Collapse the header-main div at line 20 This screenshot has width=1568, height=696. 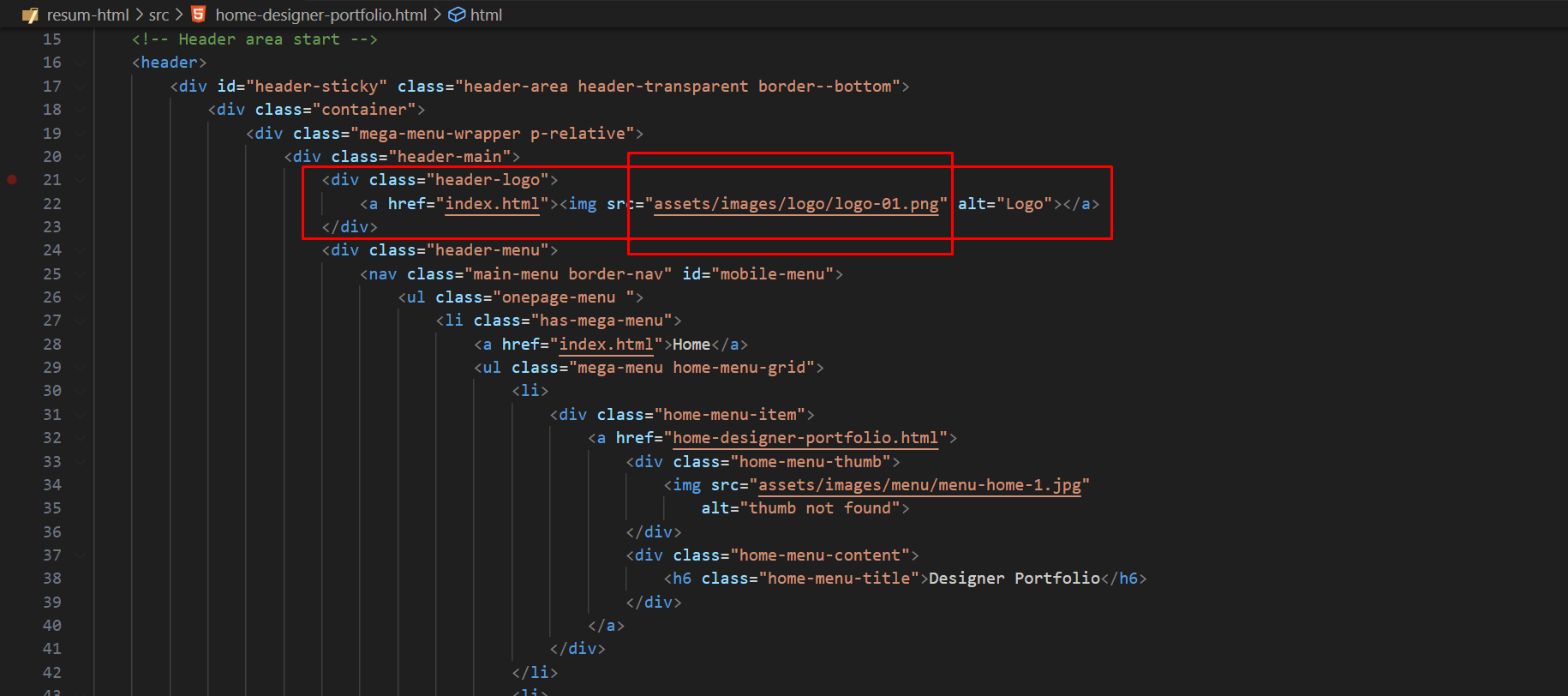point(80,157)
